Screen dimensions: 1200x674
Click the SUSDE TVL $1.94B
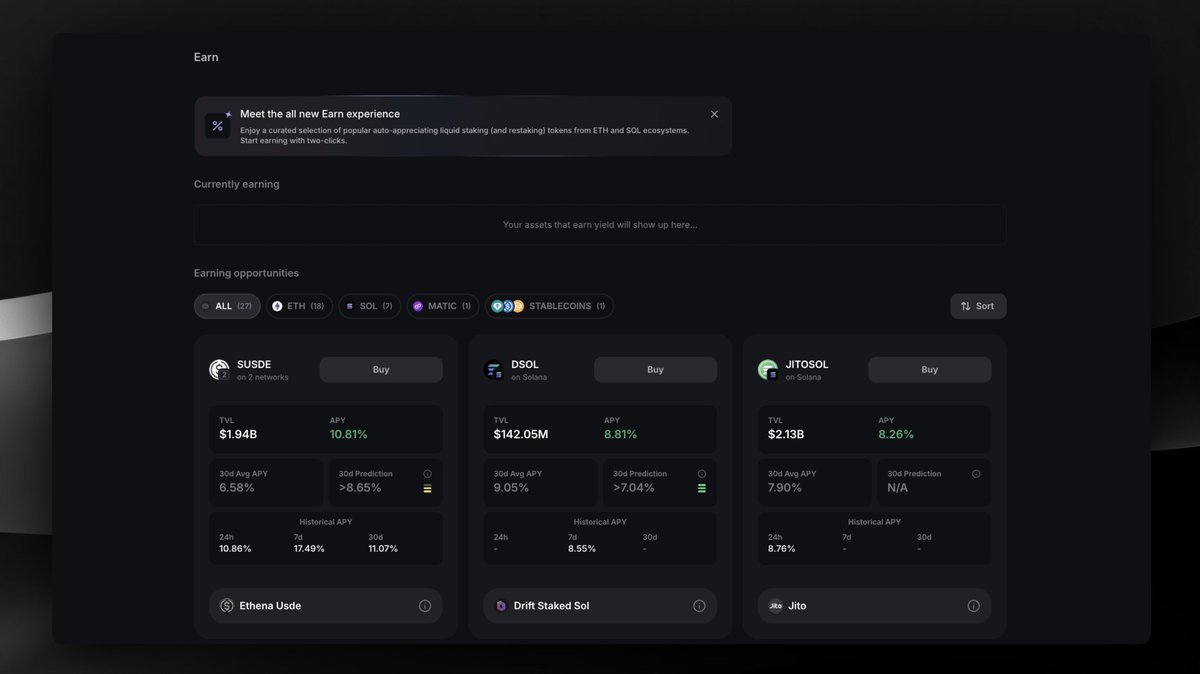tap(238, 434)
